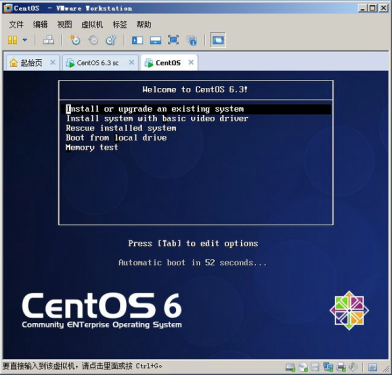Click the message log status bar icon
Screen dimensions: 392x375
pos(372,367)
